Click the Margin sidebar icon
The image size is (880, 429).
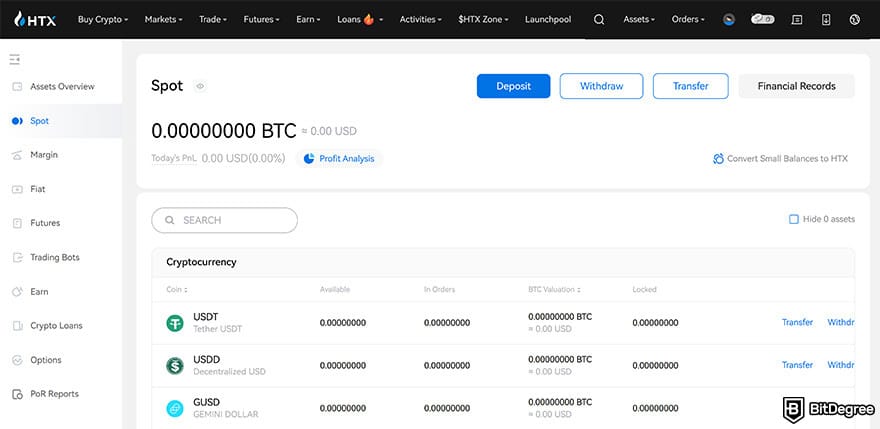pyautogui.click(x=17, y=155)
